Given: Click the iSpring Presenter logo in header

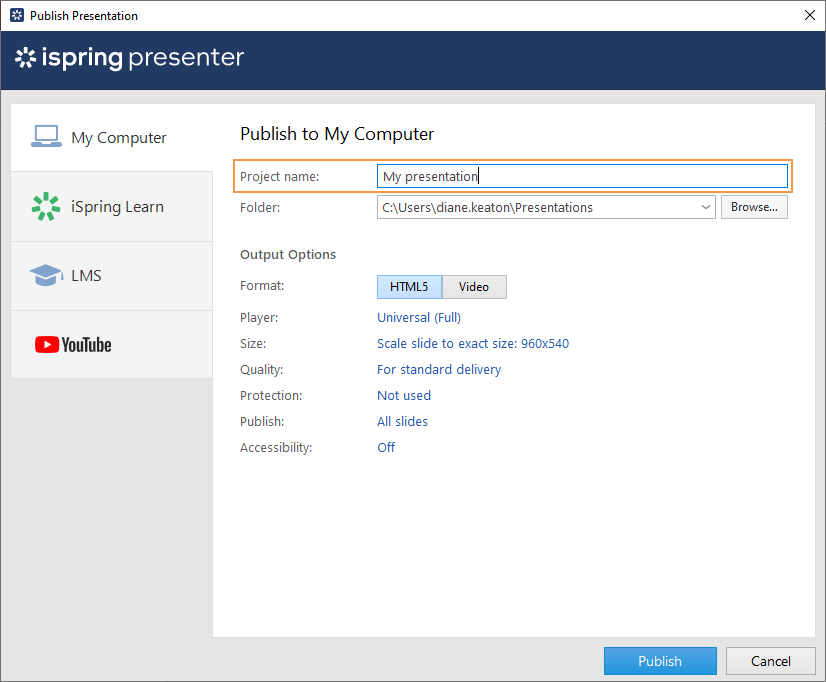Looking at the screenshot, I should click(x=129, y=58).
